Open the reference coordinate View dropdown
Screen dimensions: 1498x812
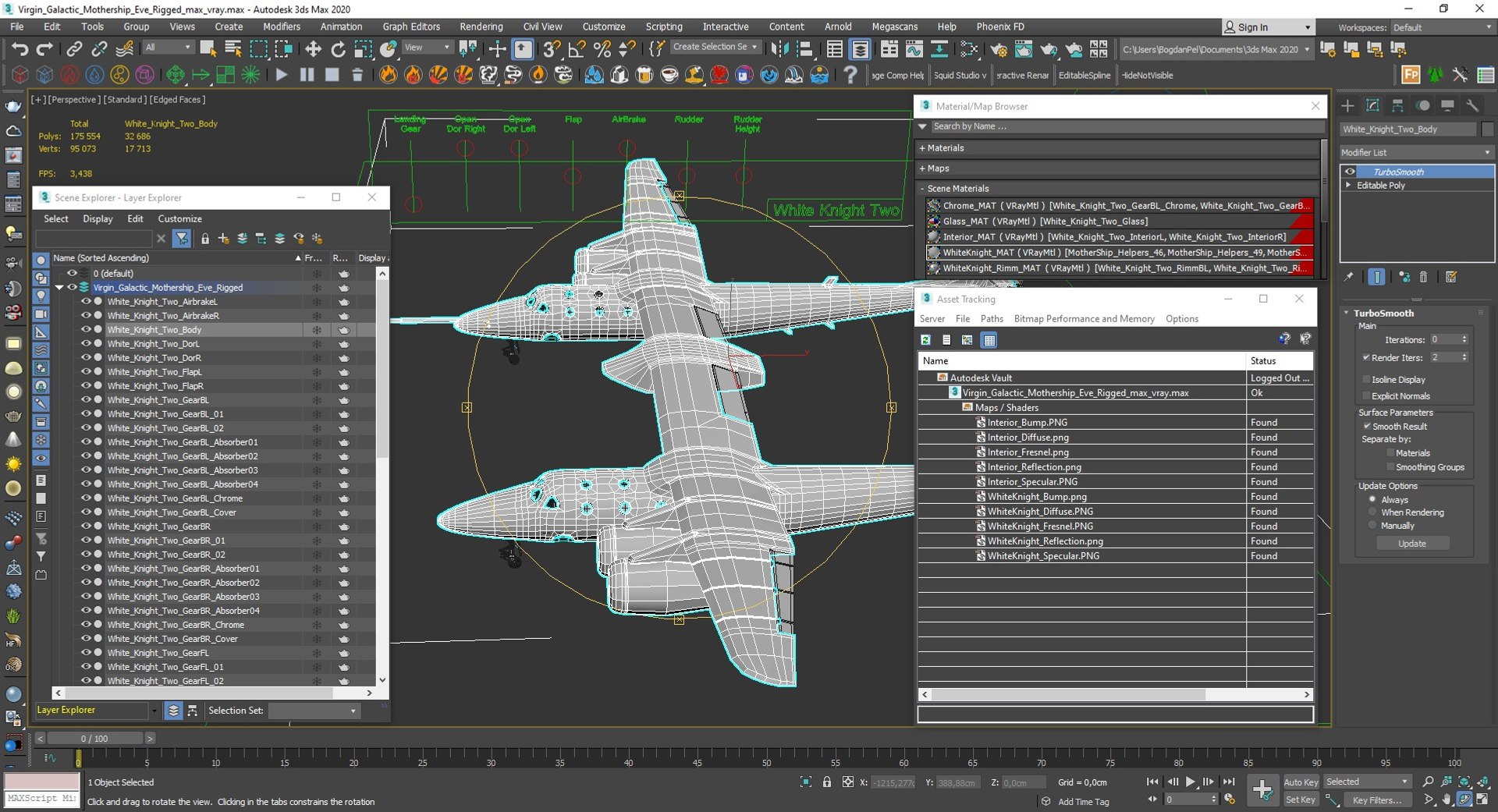click(427, 48)
